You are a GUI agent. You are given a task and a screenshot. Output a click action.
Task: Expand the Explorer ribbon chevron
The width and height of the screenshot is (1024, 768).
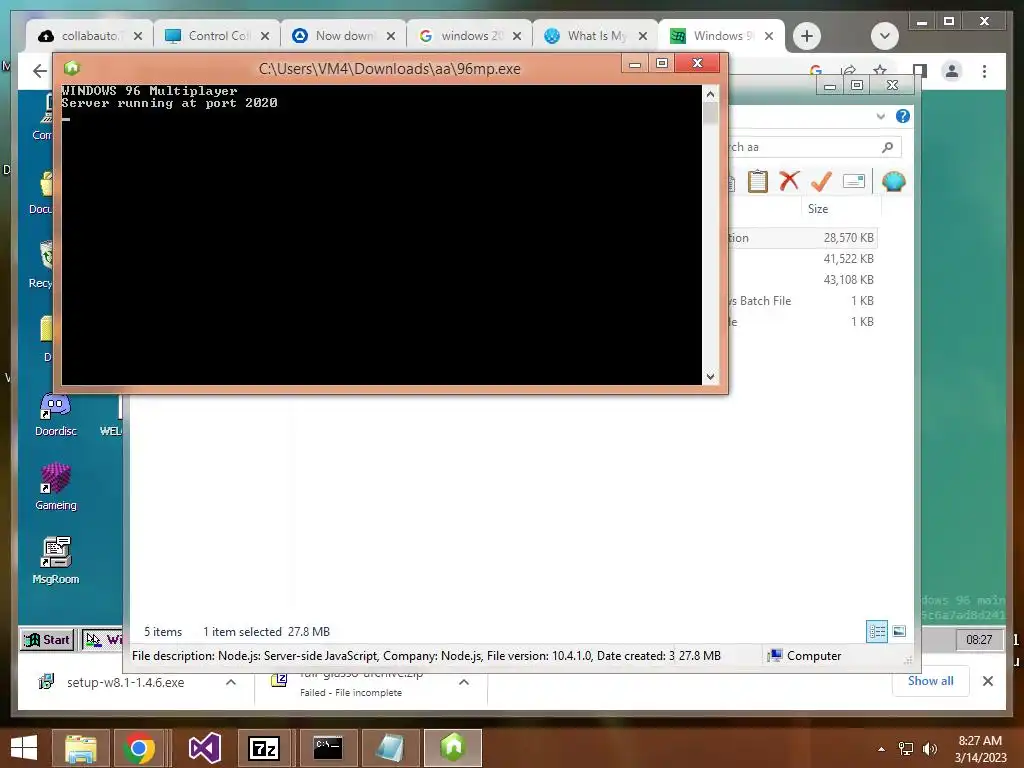880,116
